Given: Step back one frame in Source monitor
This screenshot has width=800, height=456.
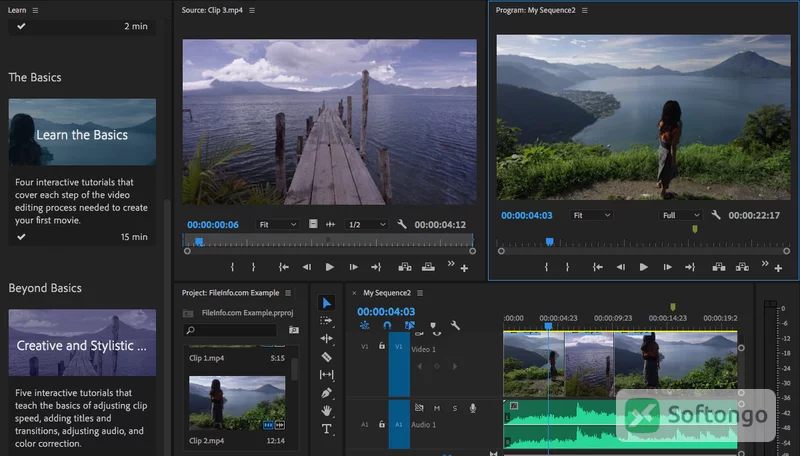Looking at the screenshot, I should [307, 267].
